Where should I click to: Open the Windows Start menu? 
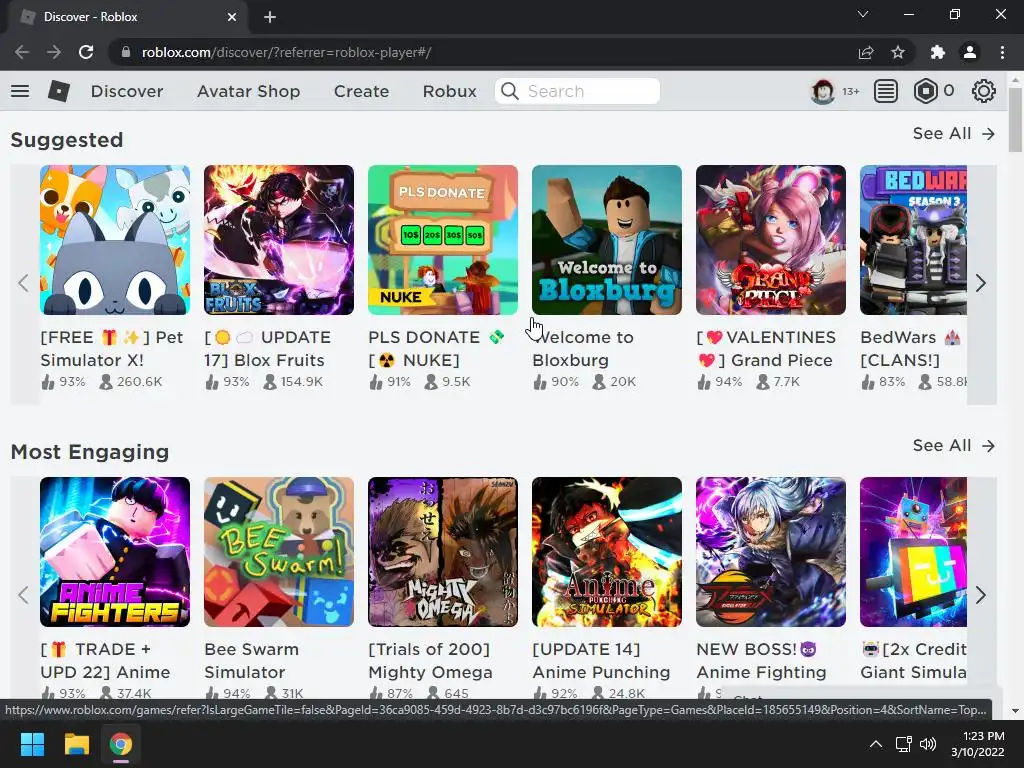point(32,744)
